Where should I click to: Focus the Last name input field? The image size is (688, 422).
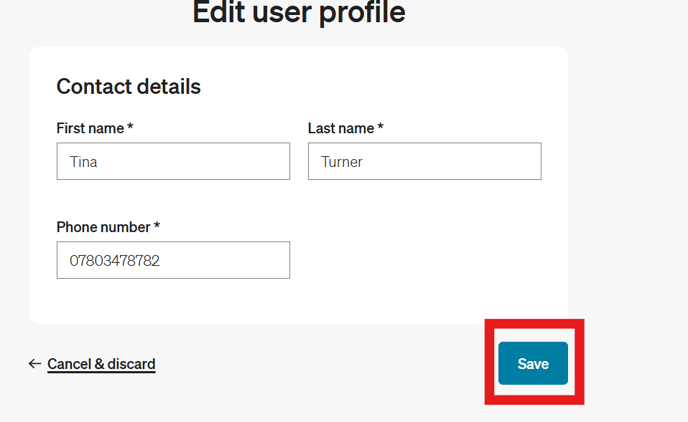[x=424, y=161]
